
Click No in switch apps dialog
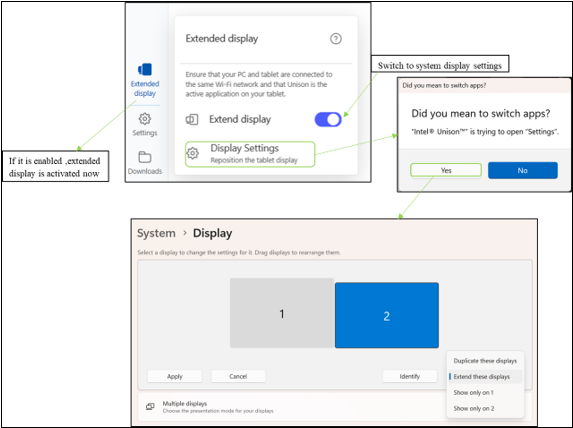point(523,170)
